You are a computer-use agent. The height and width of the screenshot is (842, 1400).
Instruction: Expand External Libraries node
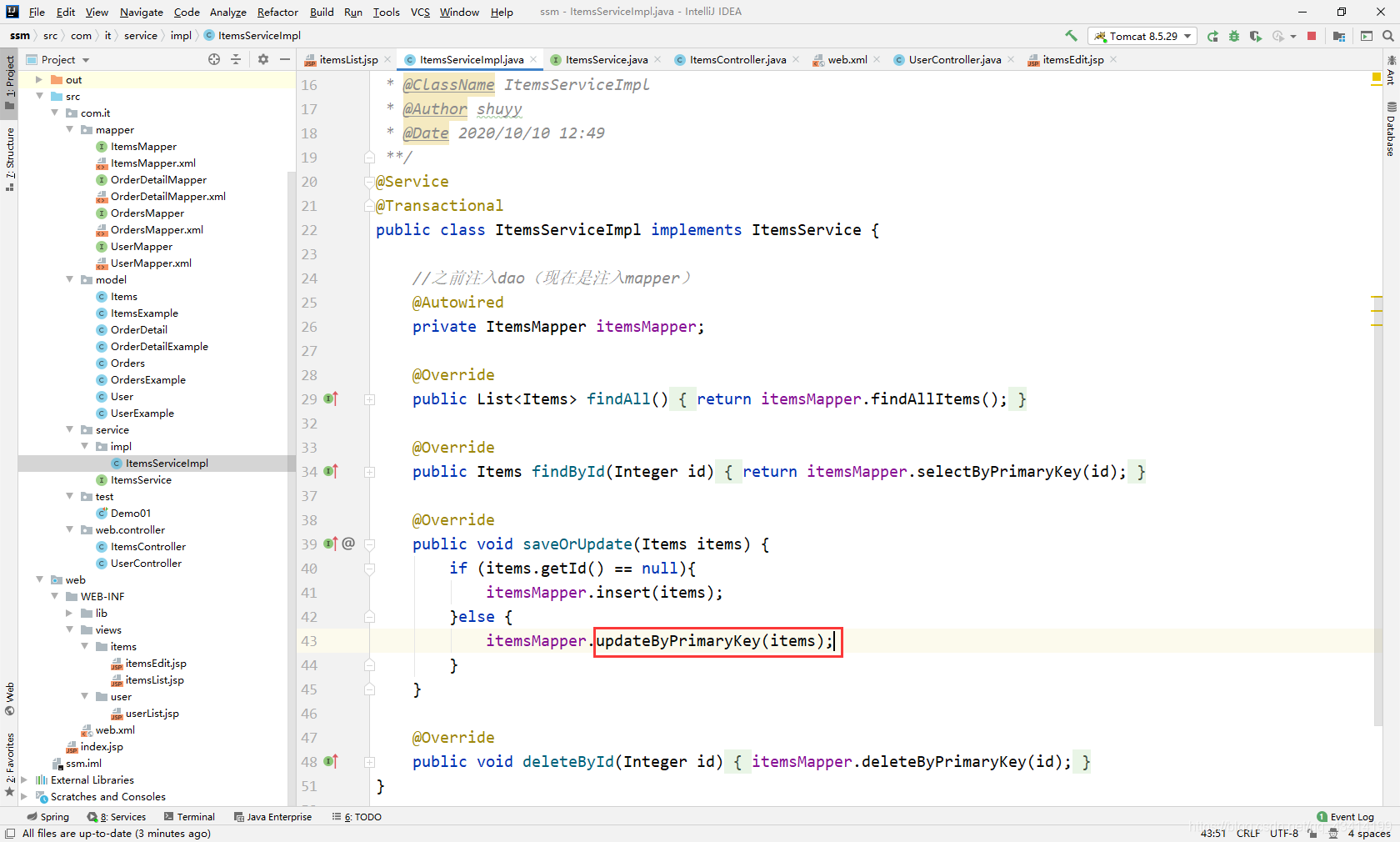(x=24, y=779)
